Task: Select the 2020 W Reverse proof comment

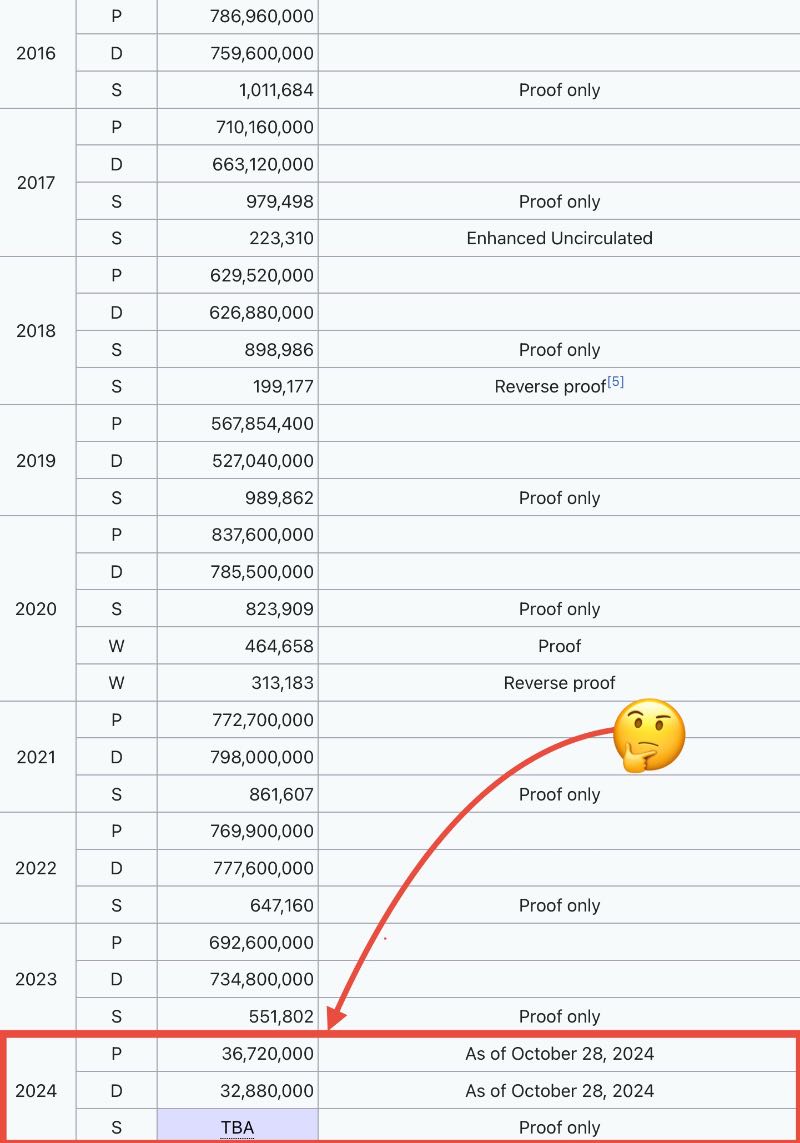Action: click(x=559, y=683)
